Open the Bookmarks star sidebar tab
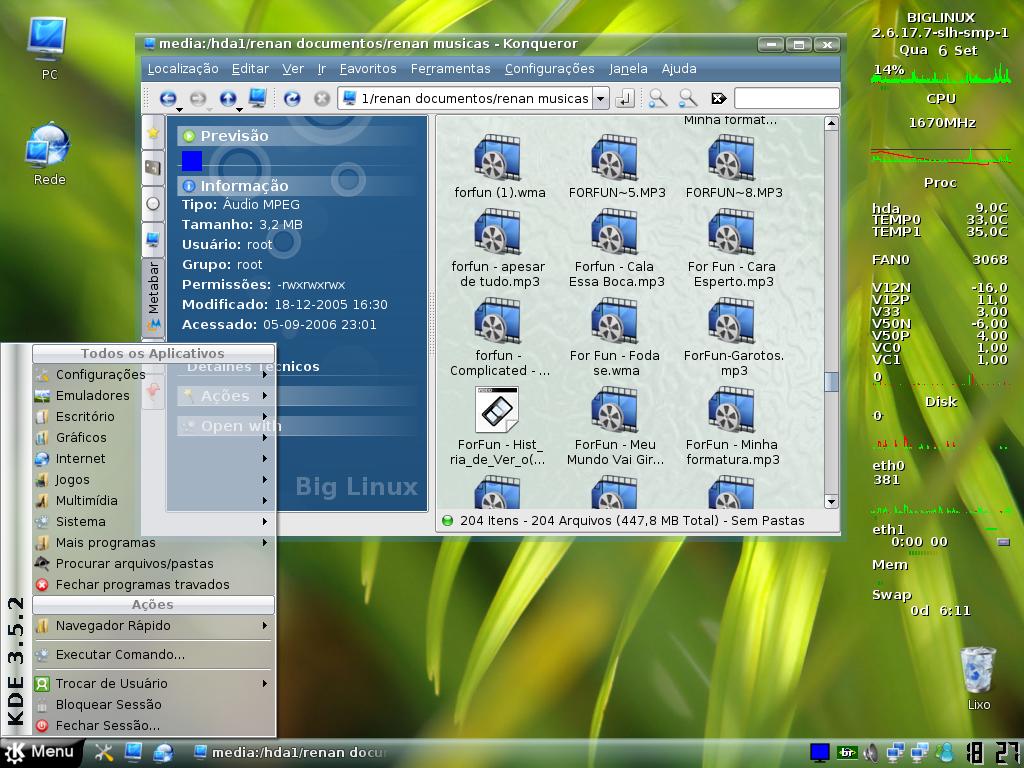The image size is (1024, 768). pyautogui.click(x=153, y=133)
